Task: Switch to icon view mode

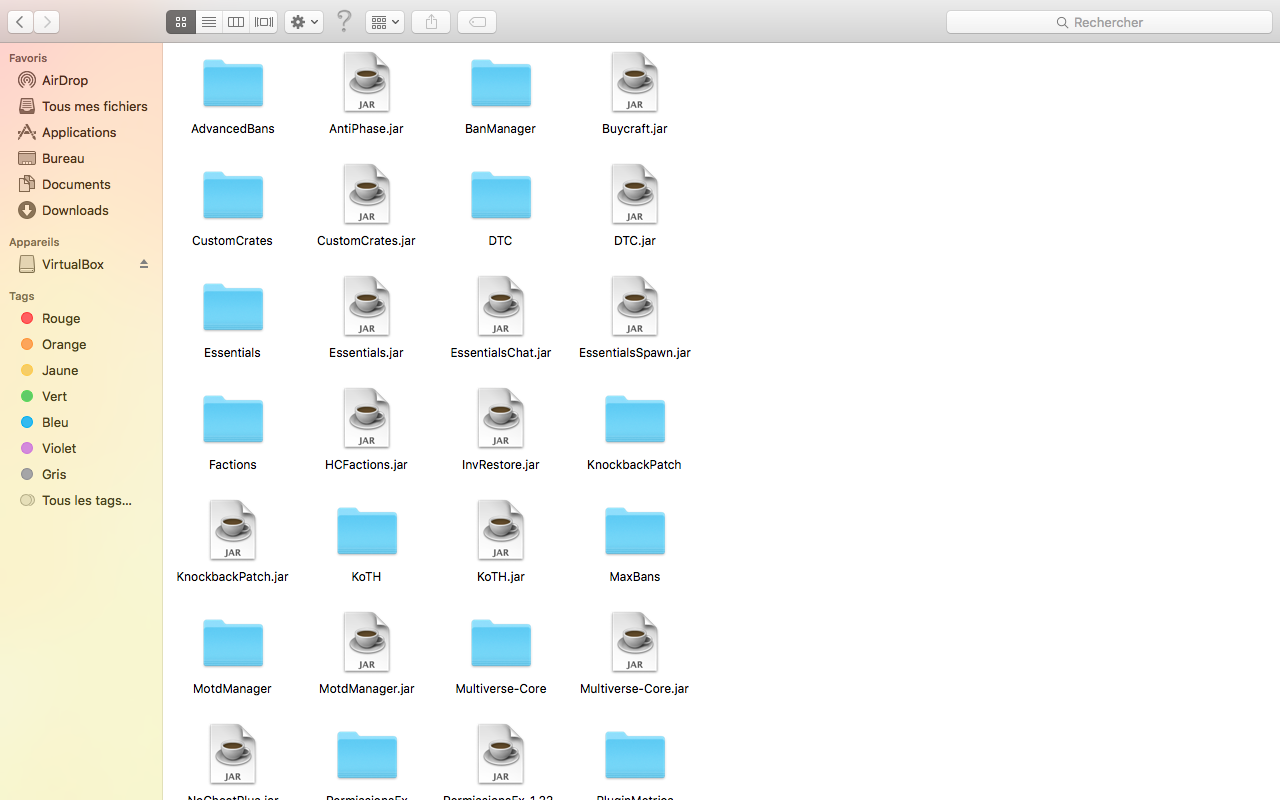Action: click(181, 22)
